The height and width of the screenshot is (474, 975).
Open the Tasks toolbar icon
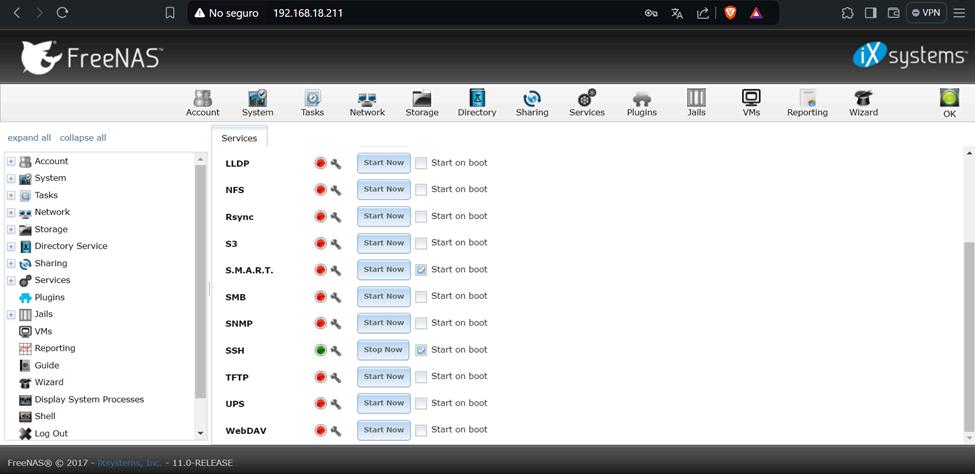(312, 103)
